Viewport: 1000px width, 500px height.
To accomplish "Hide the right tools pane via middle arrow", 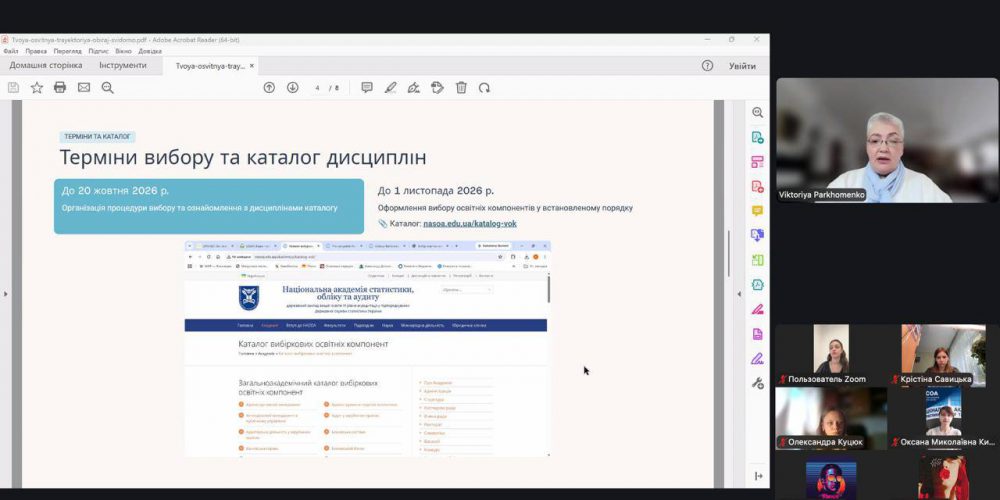I will coord(739,294).
